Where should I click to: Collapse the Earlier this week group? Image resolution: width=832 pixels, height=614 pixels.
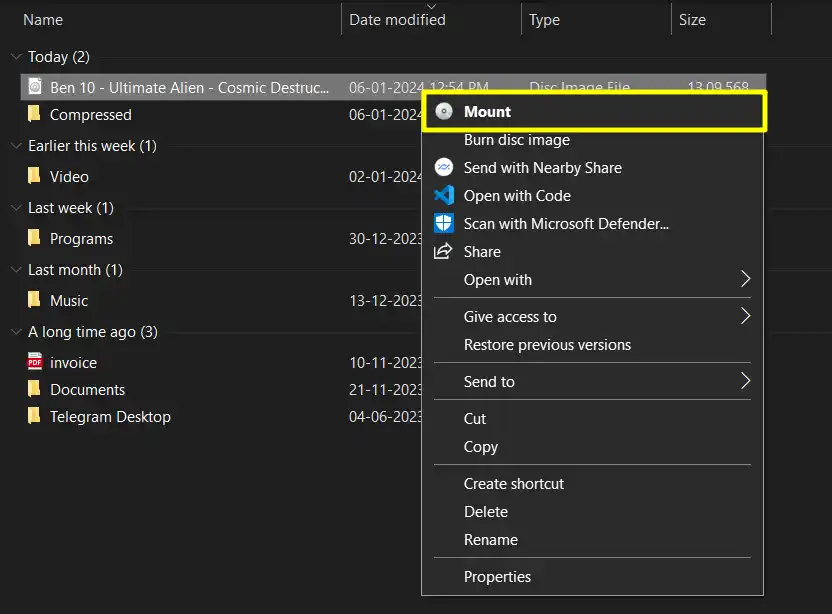click(14, 145)
